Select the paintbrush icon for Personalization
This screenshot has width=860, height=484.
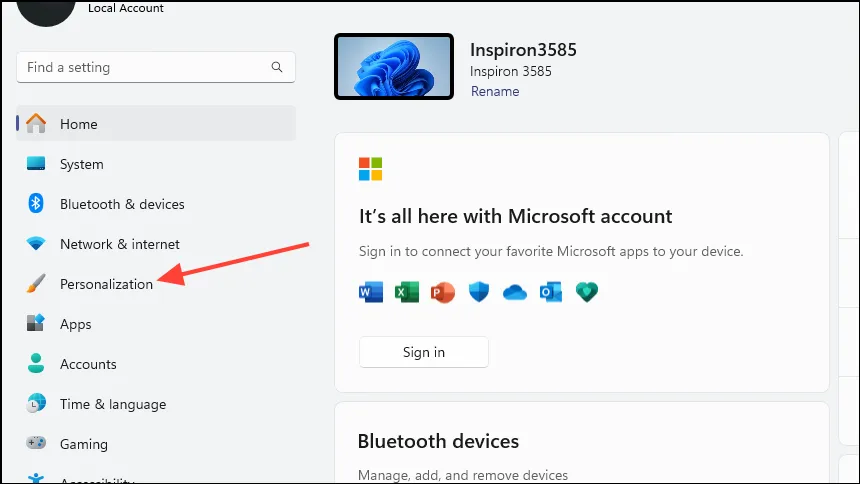tap(36, 284)
